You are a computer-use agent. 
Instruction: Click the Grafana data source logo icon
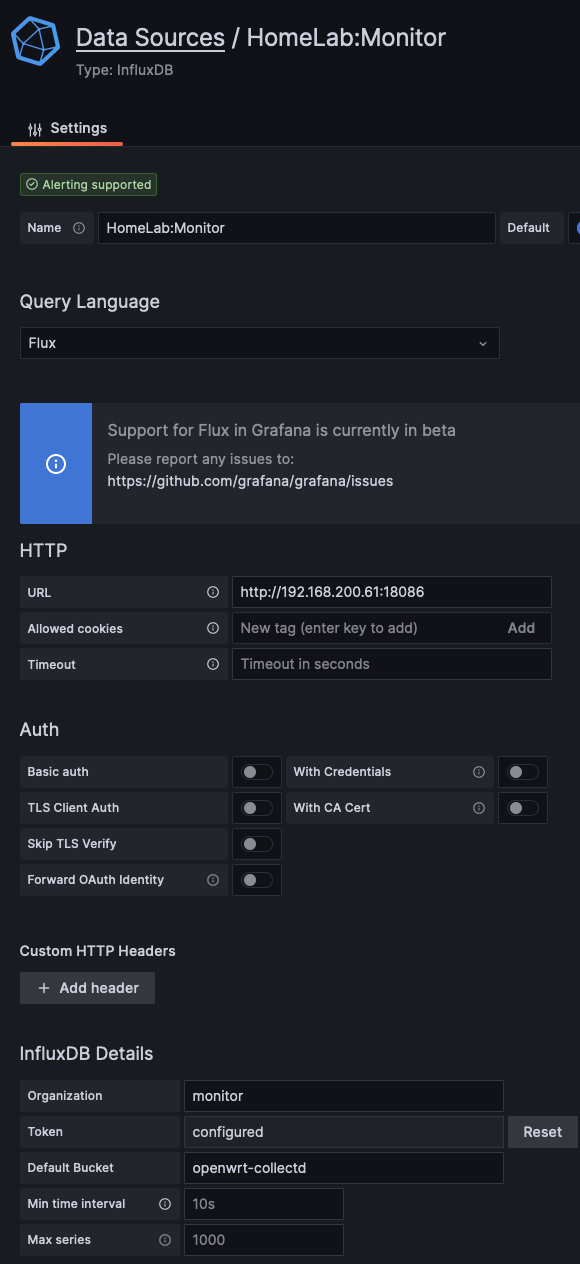click(x=36, y=41)
